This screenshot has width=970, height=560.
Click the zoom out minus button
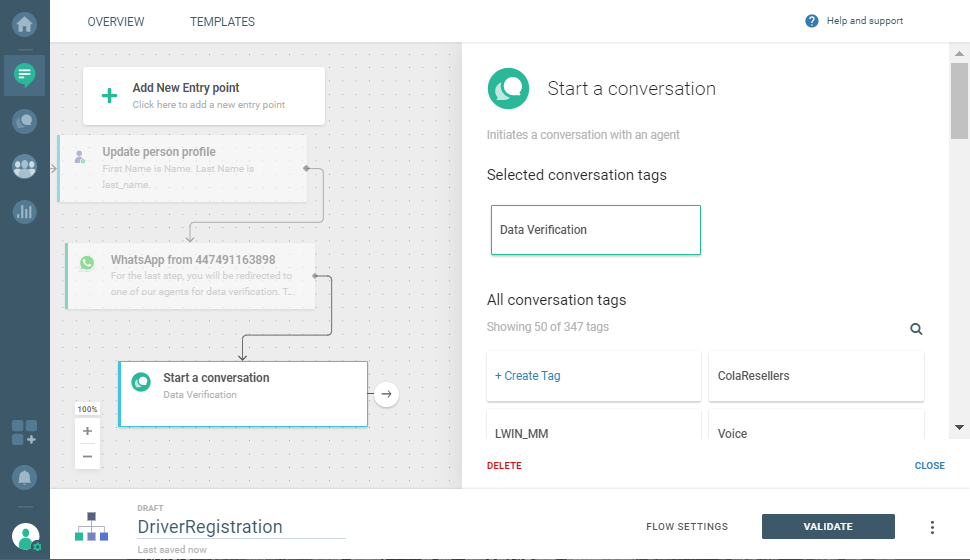87,456
